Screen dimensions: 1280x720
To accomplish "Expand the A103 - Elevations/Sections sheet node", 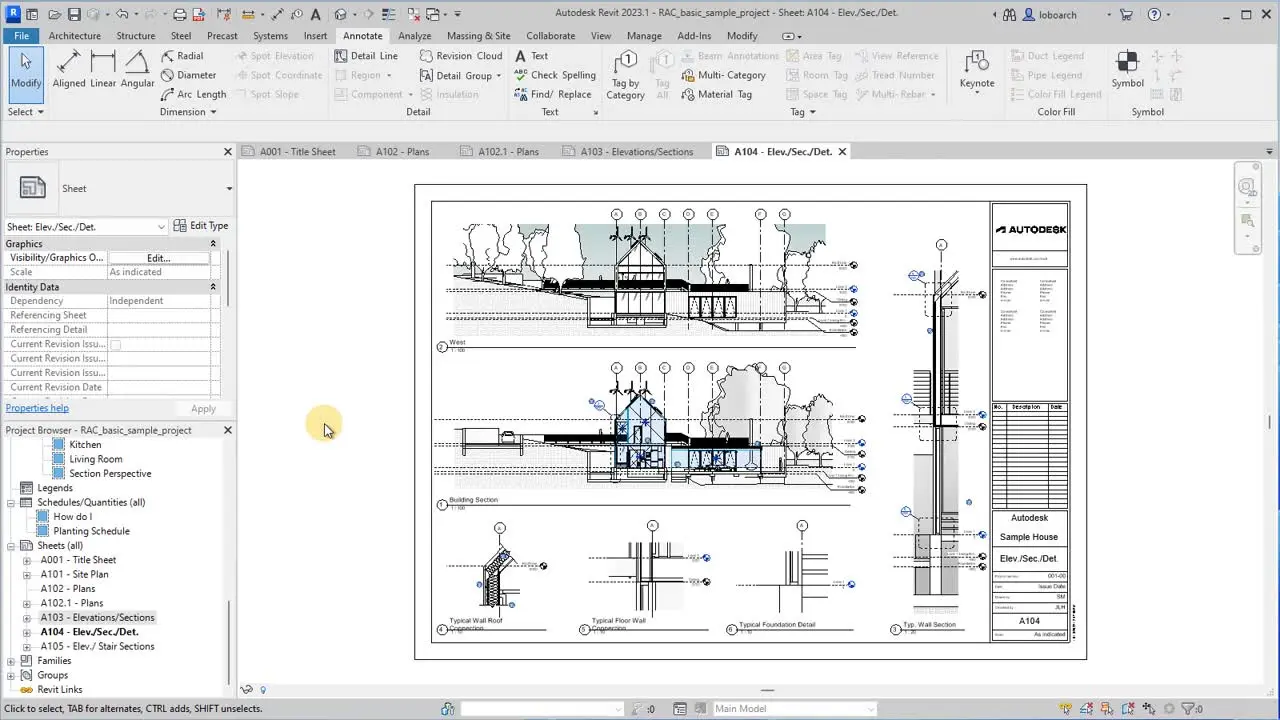I will (27, 618).
